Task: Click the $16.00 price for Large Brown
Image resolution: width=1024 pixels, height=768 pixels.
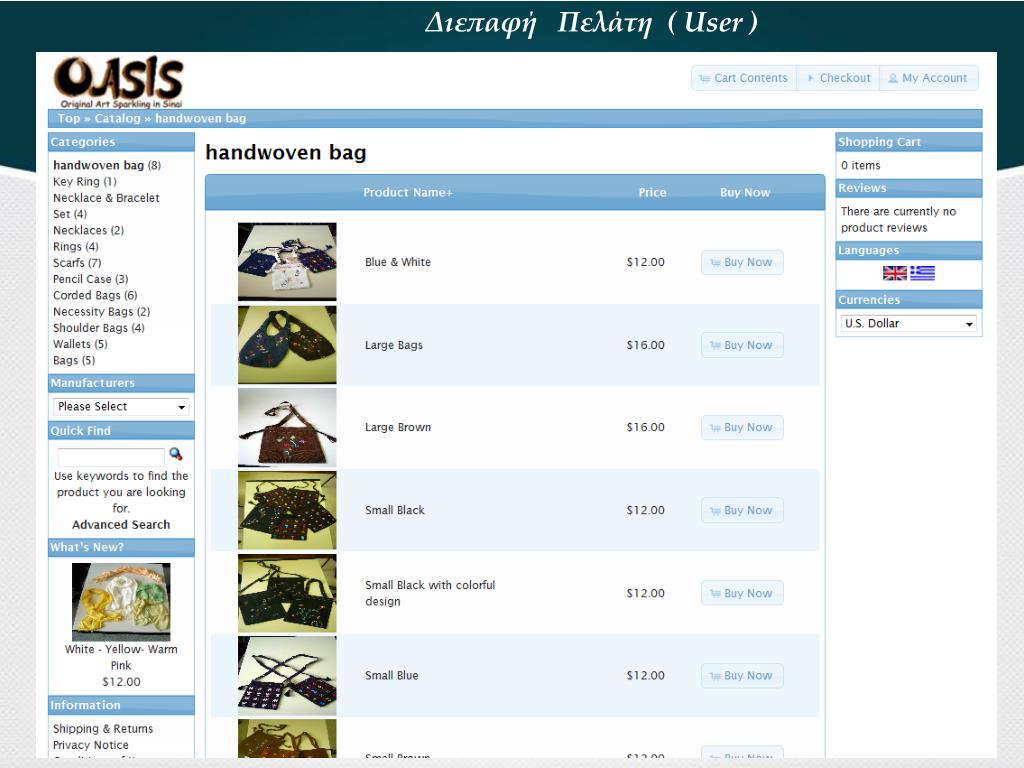Action: (645, 427)
